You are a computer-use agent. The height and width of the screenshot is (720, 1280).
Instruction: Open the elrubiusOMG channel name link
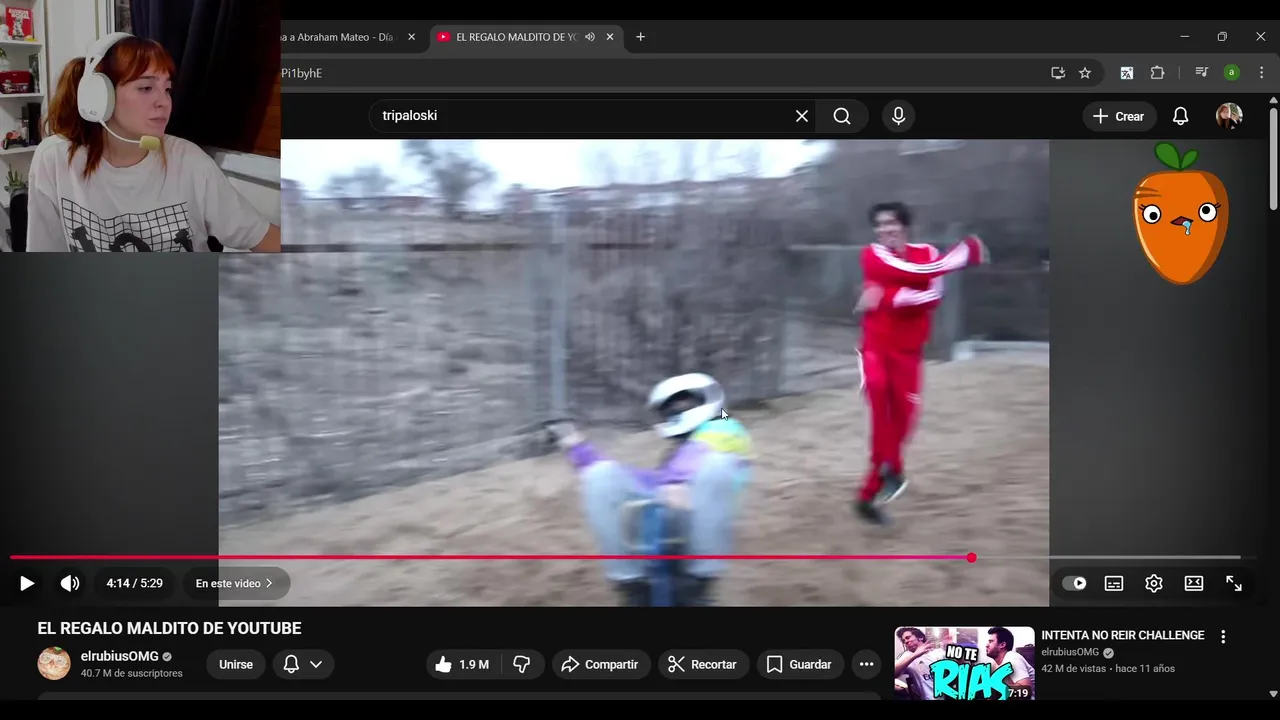[120, 656]
